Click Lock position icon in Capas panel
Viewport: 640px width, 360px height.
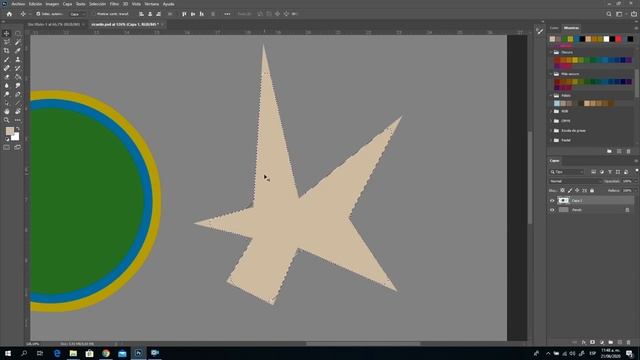pos(577,191)
